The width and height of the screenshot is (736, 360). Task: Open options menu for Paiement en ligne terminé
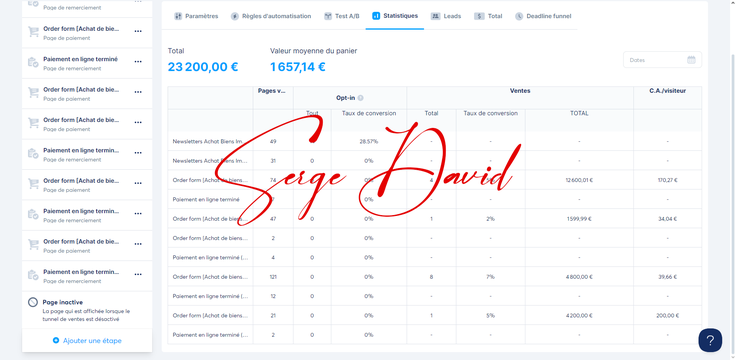click(138, 61)
